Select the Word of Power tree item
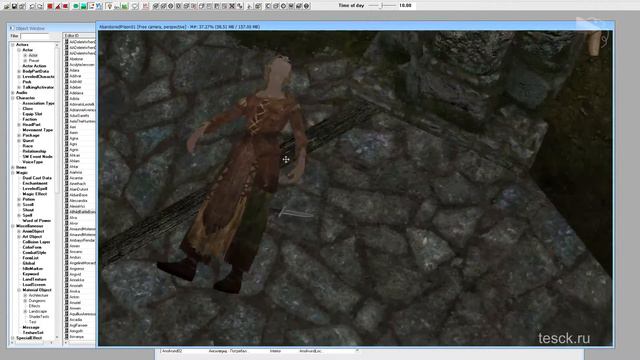 pos(37,220)
